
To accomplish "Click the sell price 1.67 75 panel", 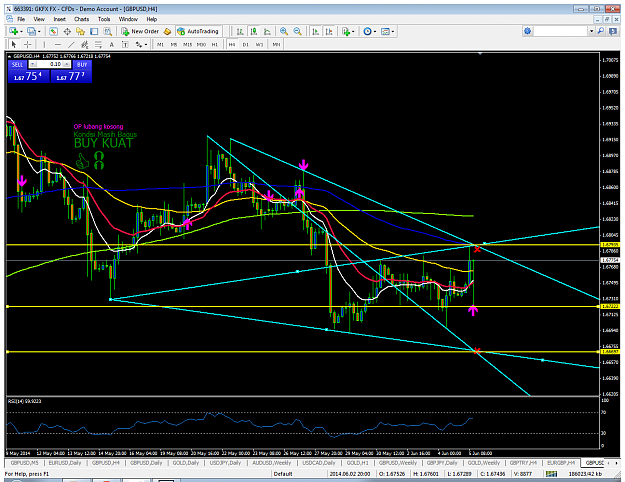I will coord(29,76).
